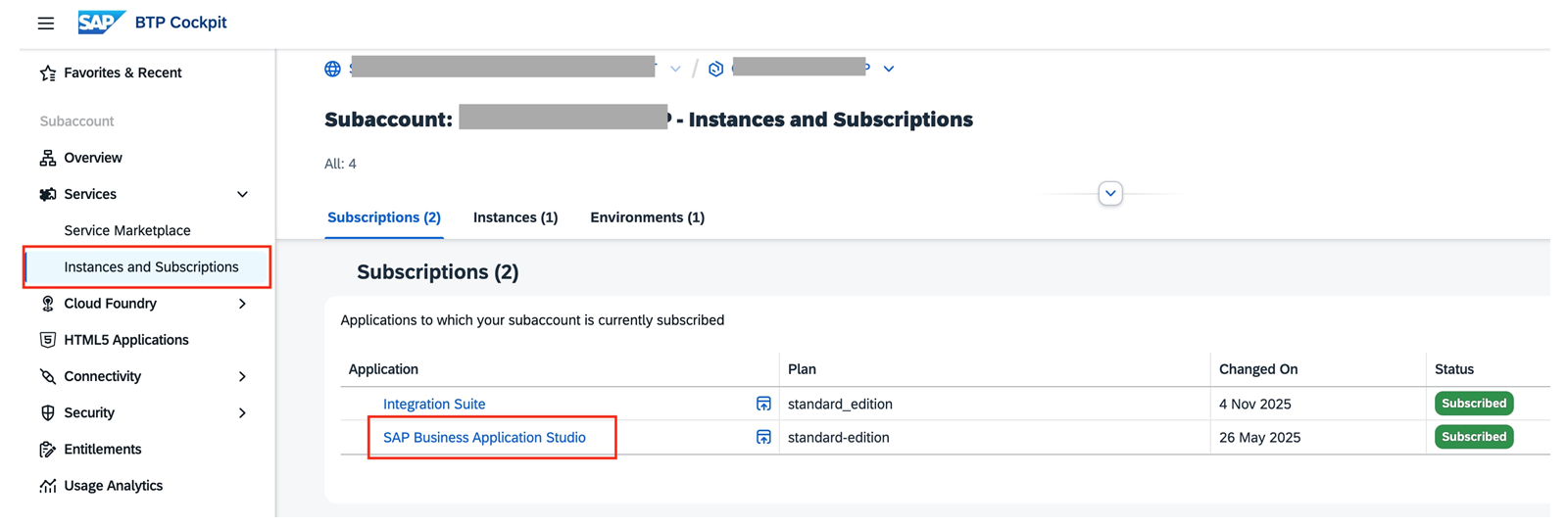This screenshot has height=527, width=1568.
Task: Open HTML5 Applications page
Action: (x=126, y=340)
